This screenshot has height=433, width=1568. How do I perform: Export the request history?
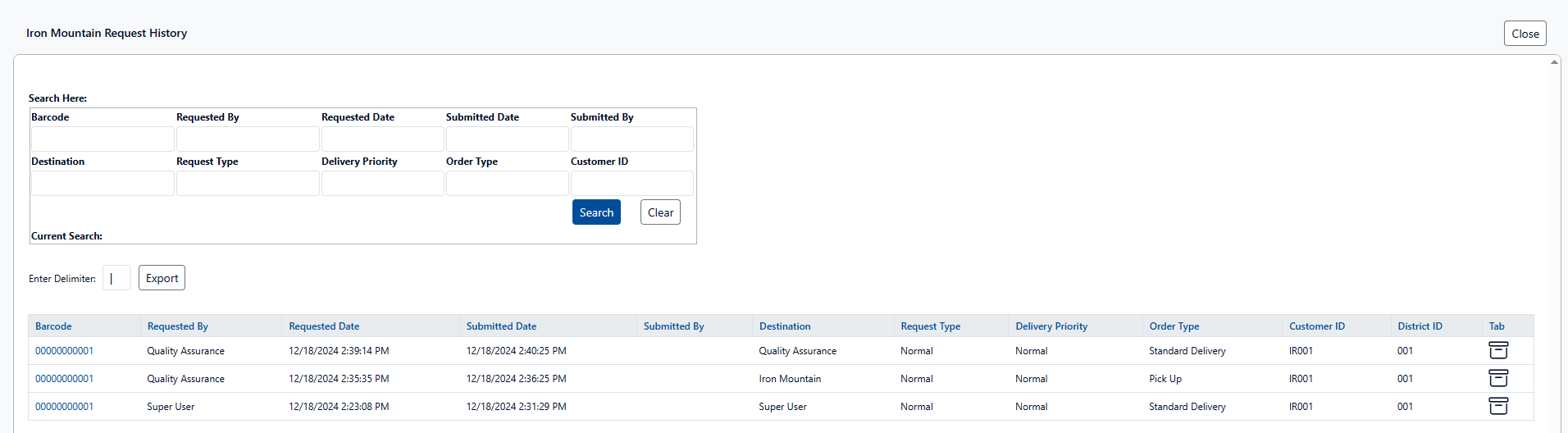[x=162, y=278]
